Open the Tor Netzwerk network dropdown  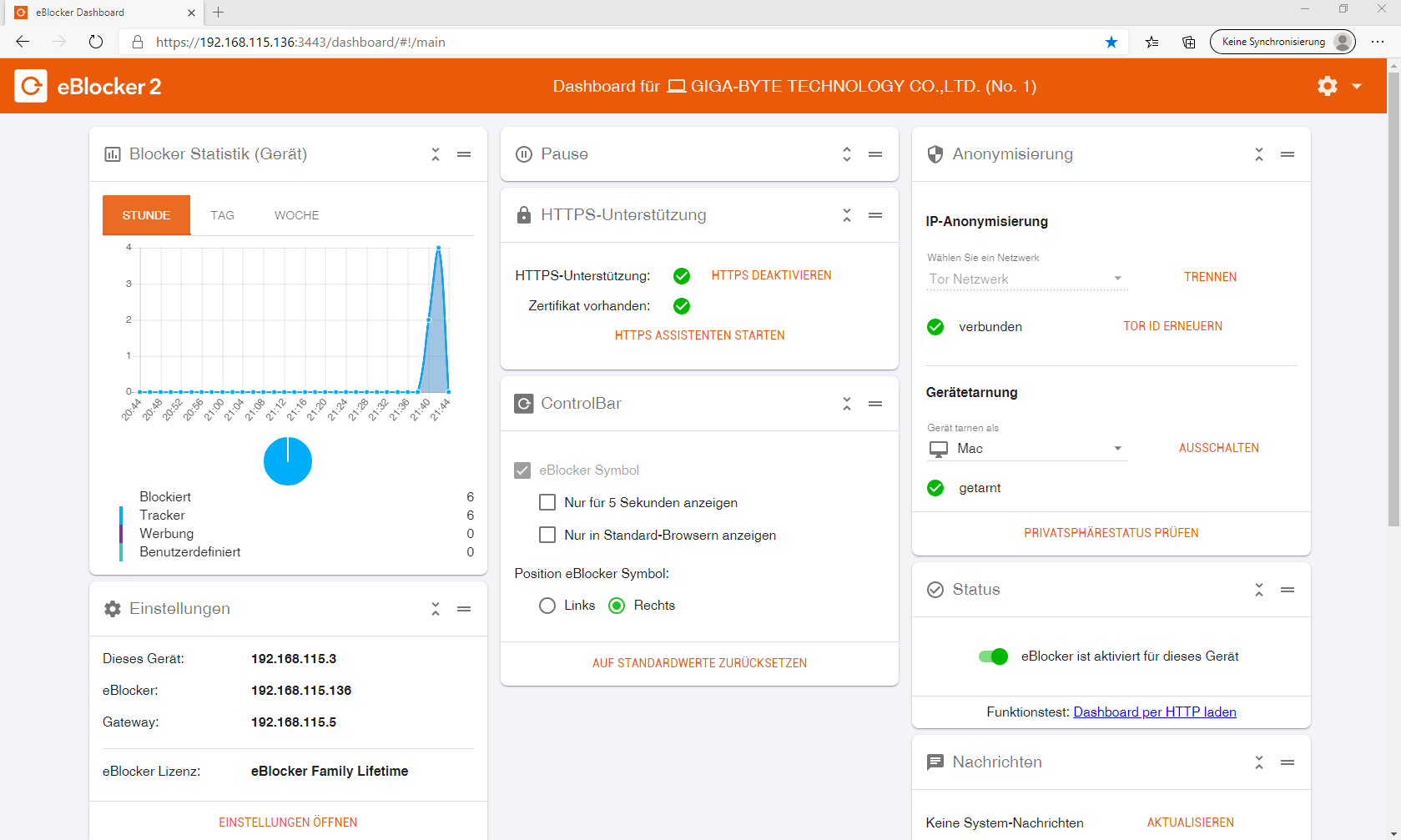[1027, 279]
